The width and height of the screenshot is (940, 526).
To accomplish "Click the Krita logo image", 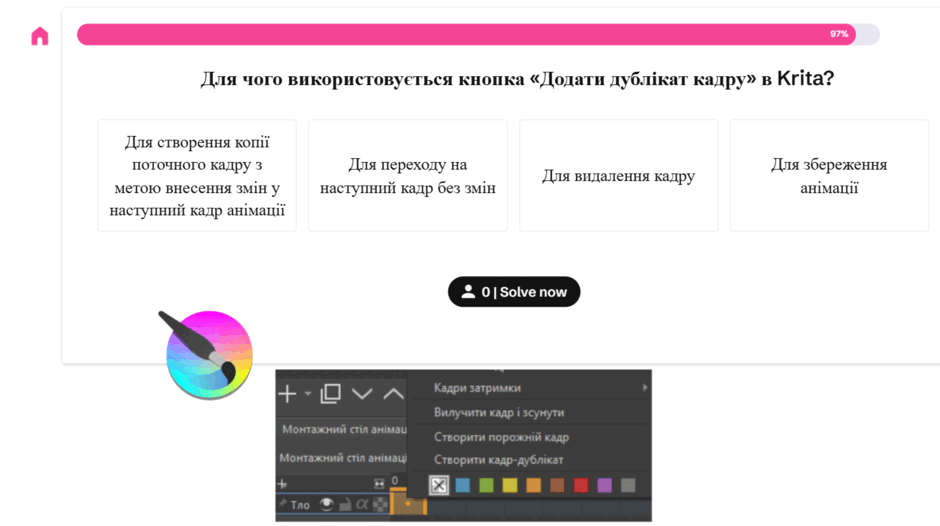I will coord(206,354).
